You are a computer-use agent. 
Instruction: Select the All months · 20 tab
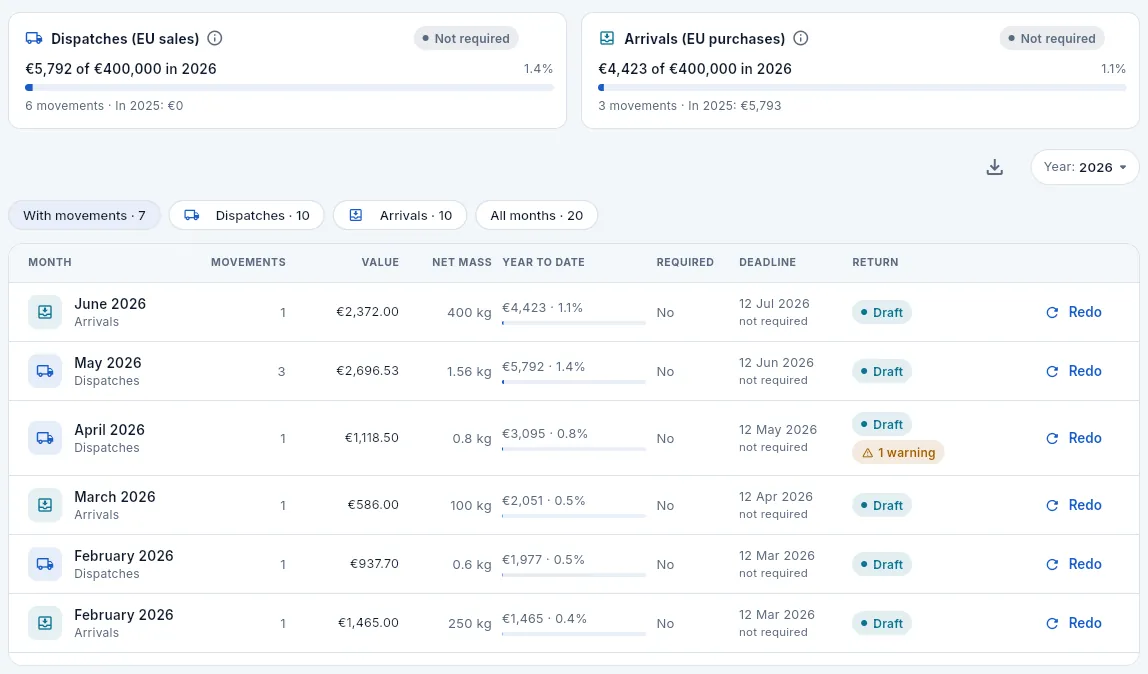(x=537, y=215)
